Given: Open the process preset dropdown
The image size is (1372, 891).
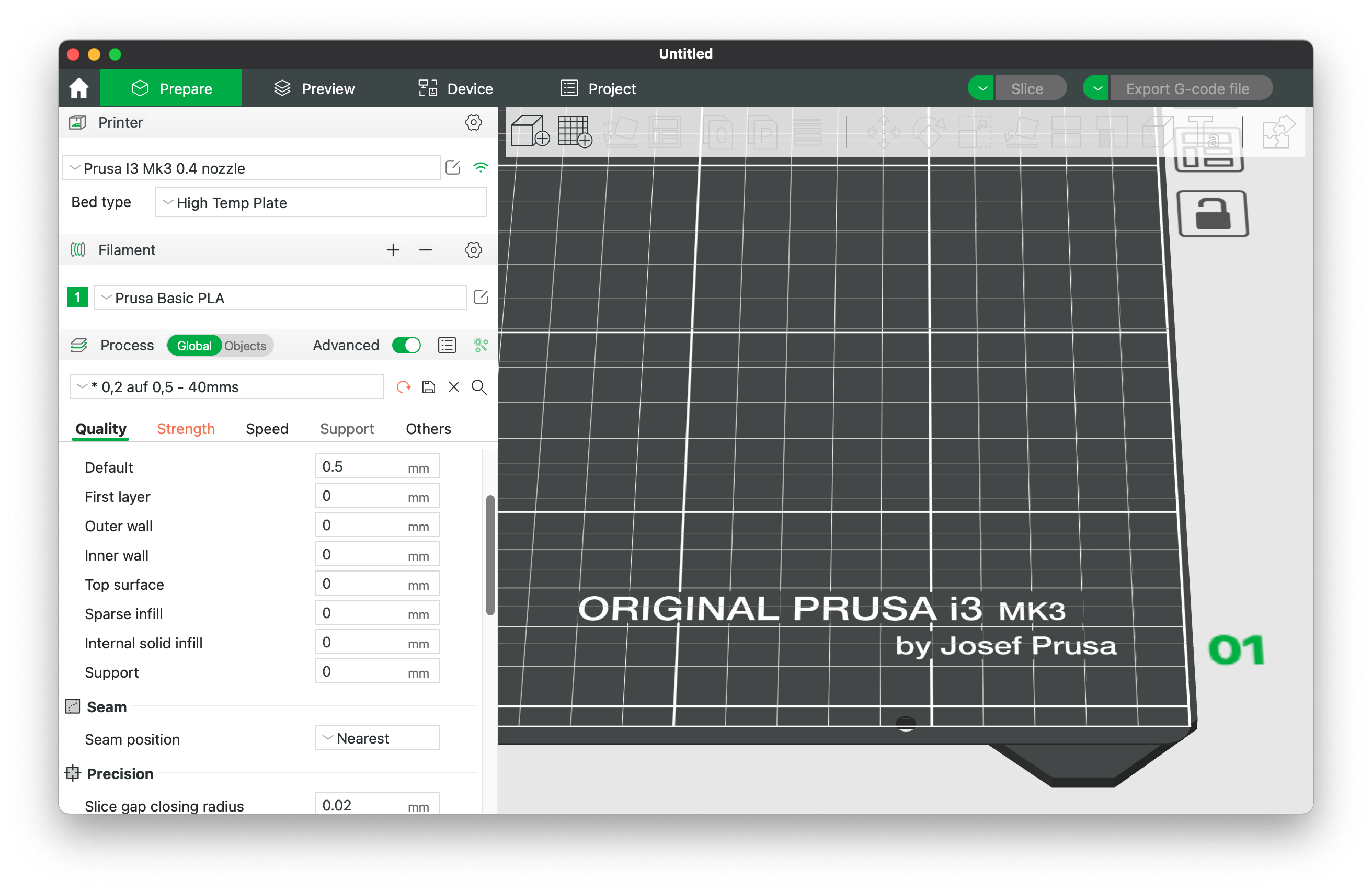Looking at the screenshot, I should [226, 387].
